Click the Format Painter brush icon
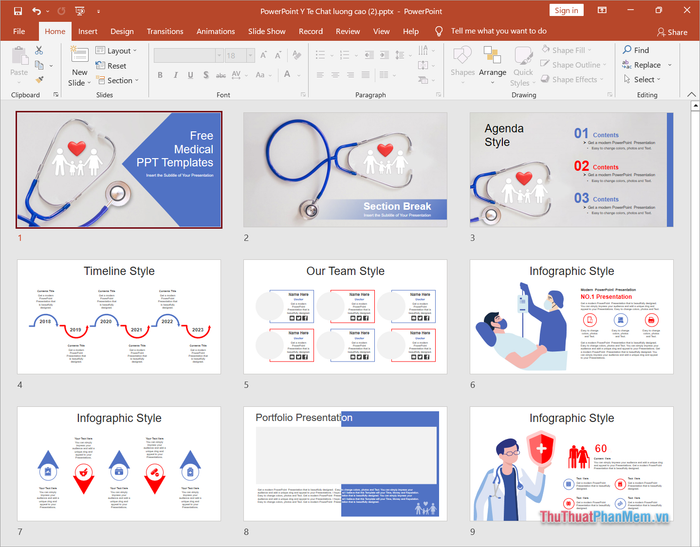 (39, 80)
